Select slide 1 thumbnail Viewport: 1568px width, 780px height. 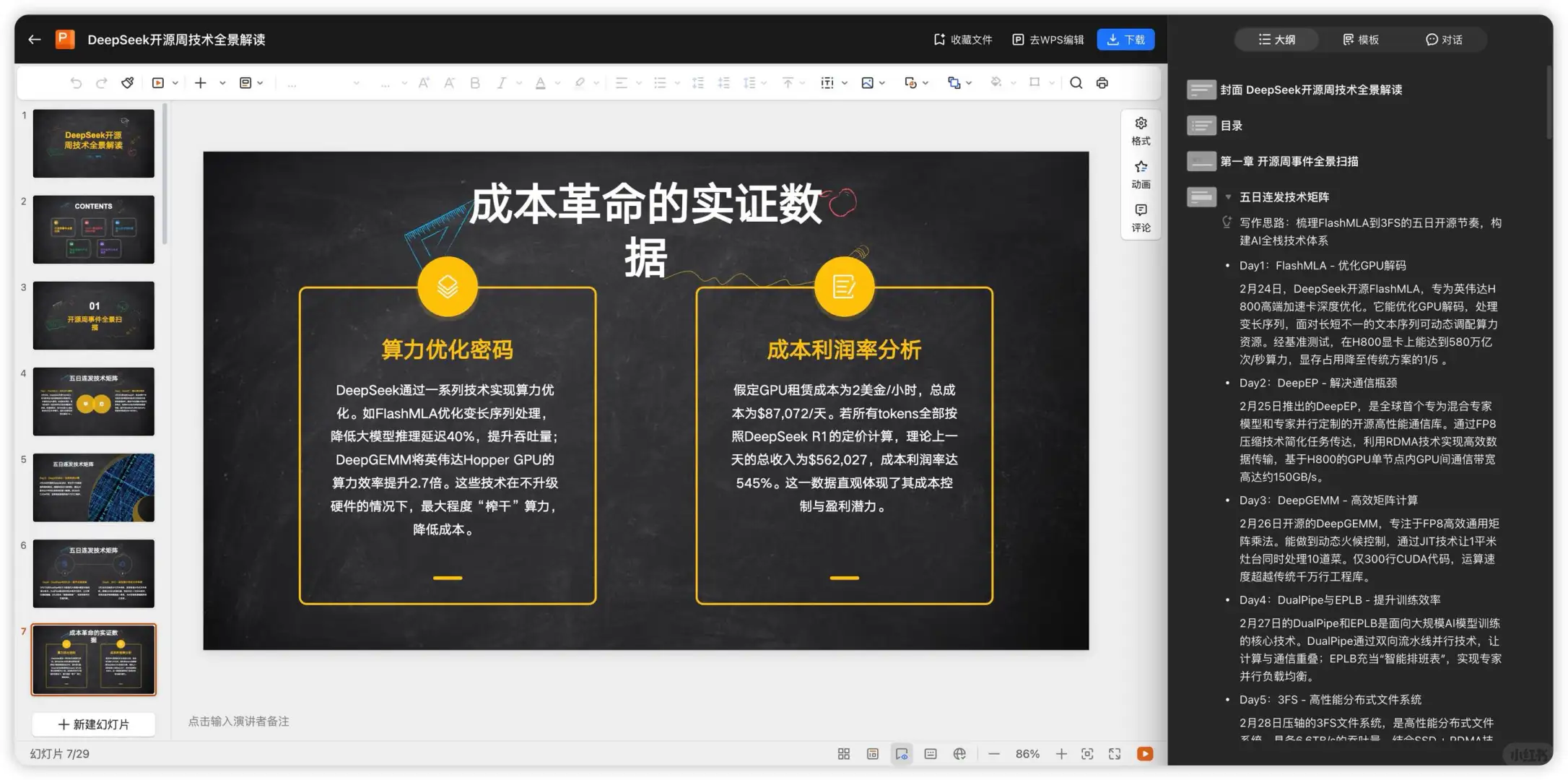94,144
